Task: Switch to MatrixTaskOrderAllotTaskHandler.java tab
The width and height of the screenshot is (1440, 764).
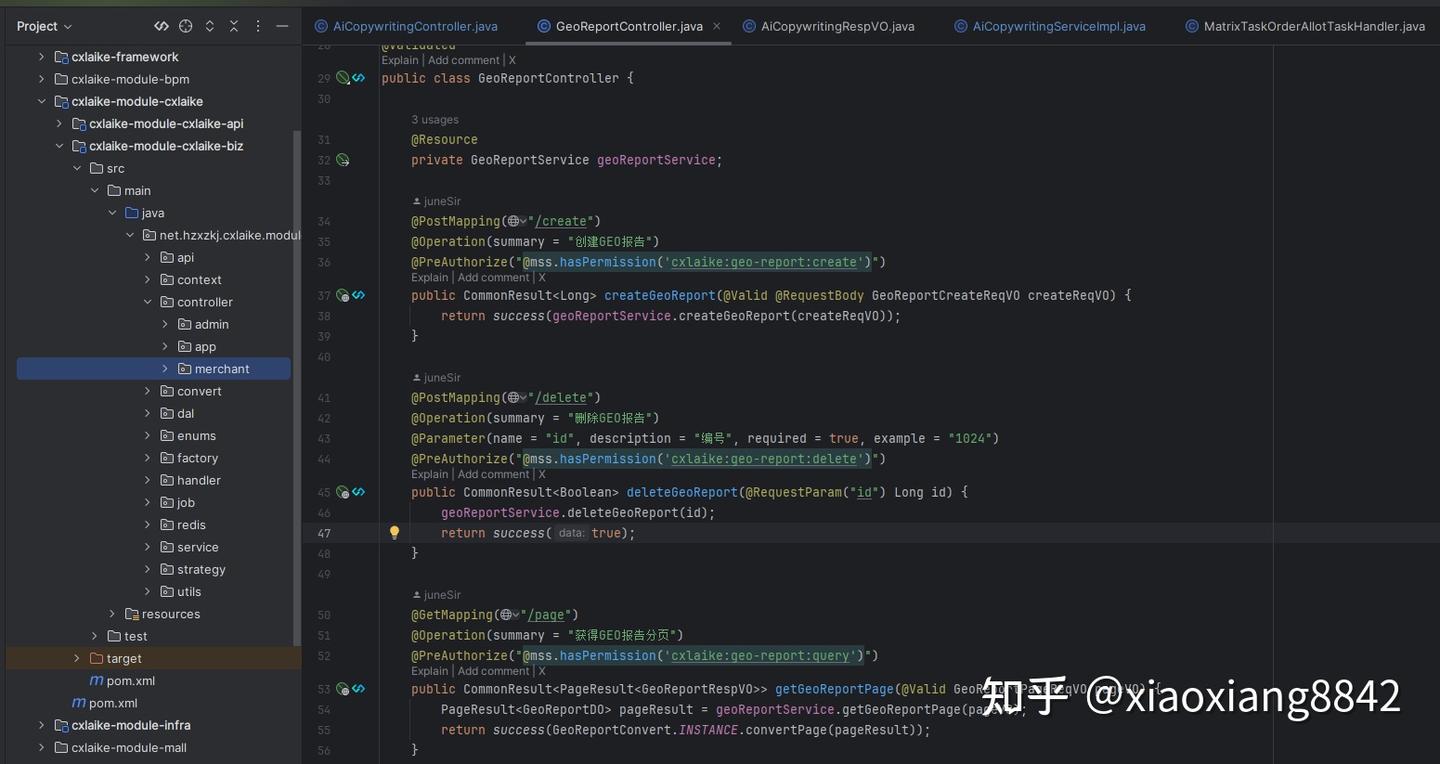Action: [1305, 26]
